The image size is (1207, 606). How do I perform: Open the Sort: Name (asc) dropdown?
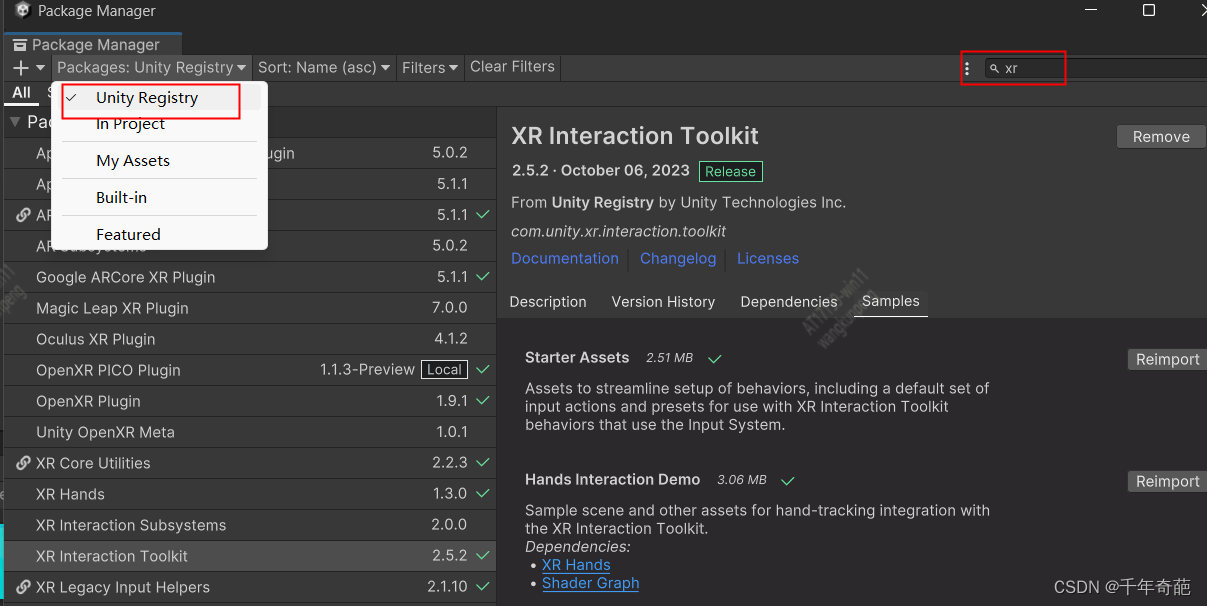(323, 68)
